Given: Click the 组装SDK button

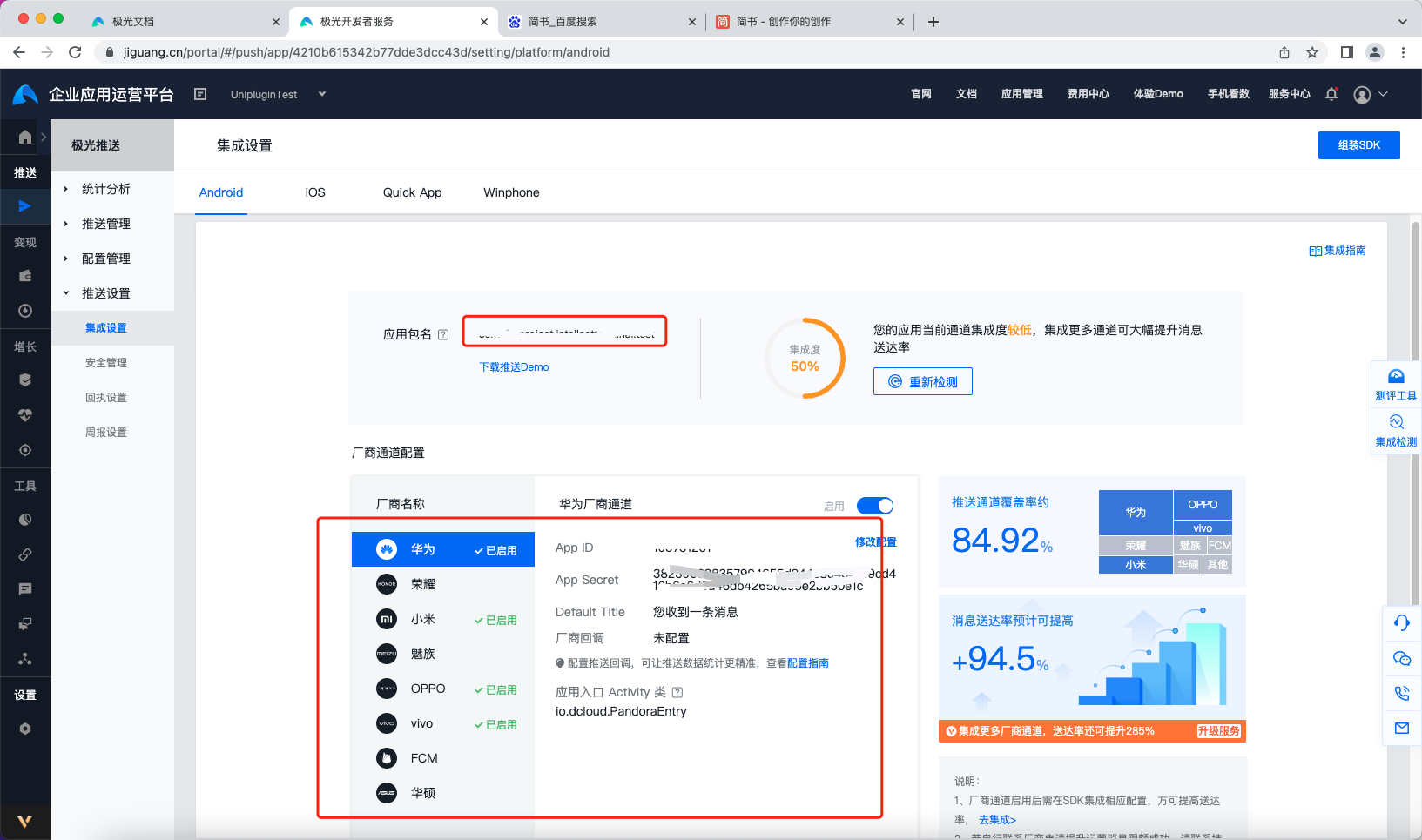Looking at the screenshot, I should [1358, 144].
